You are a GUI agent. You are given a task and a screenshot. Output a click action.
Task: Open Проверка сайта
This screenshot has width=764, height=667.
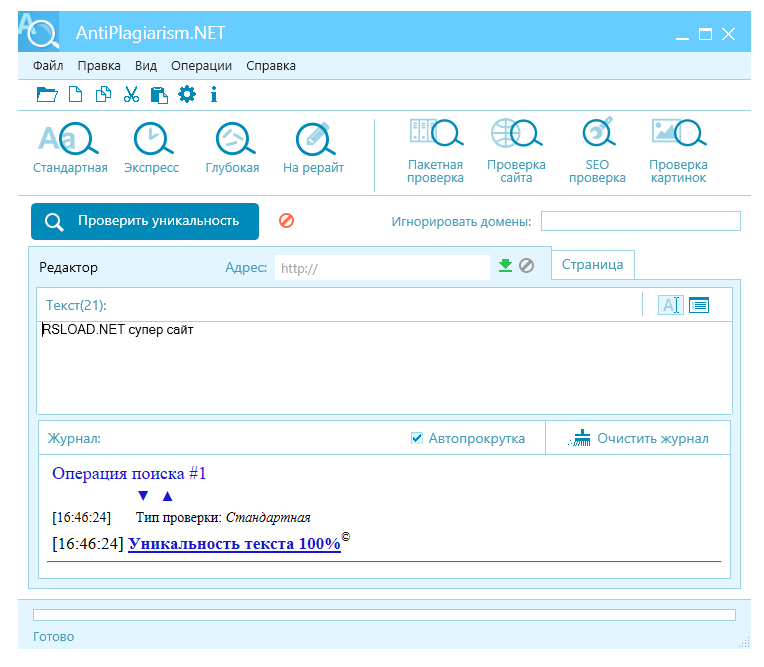516,151
